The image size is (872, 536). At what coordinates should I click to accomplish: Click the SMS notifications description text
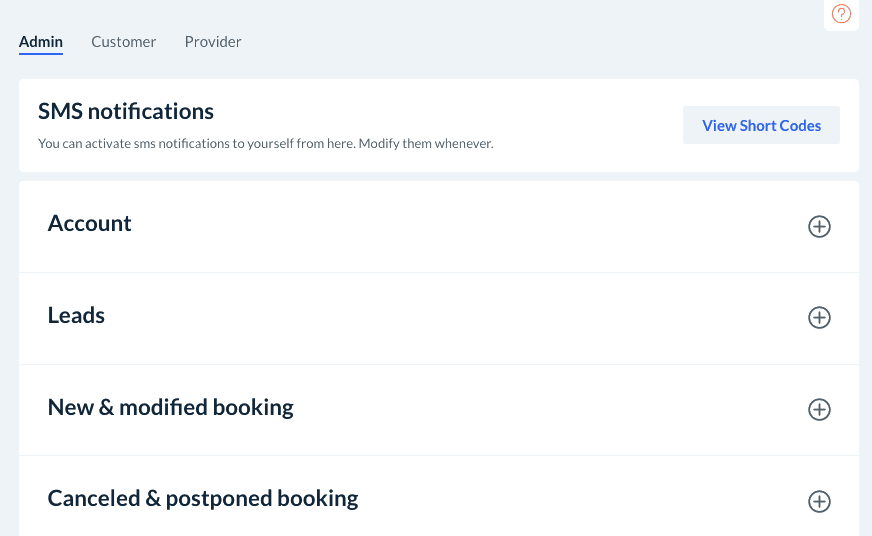[x=266, y=144]
